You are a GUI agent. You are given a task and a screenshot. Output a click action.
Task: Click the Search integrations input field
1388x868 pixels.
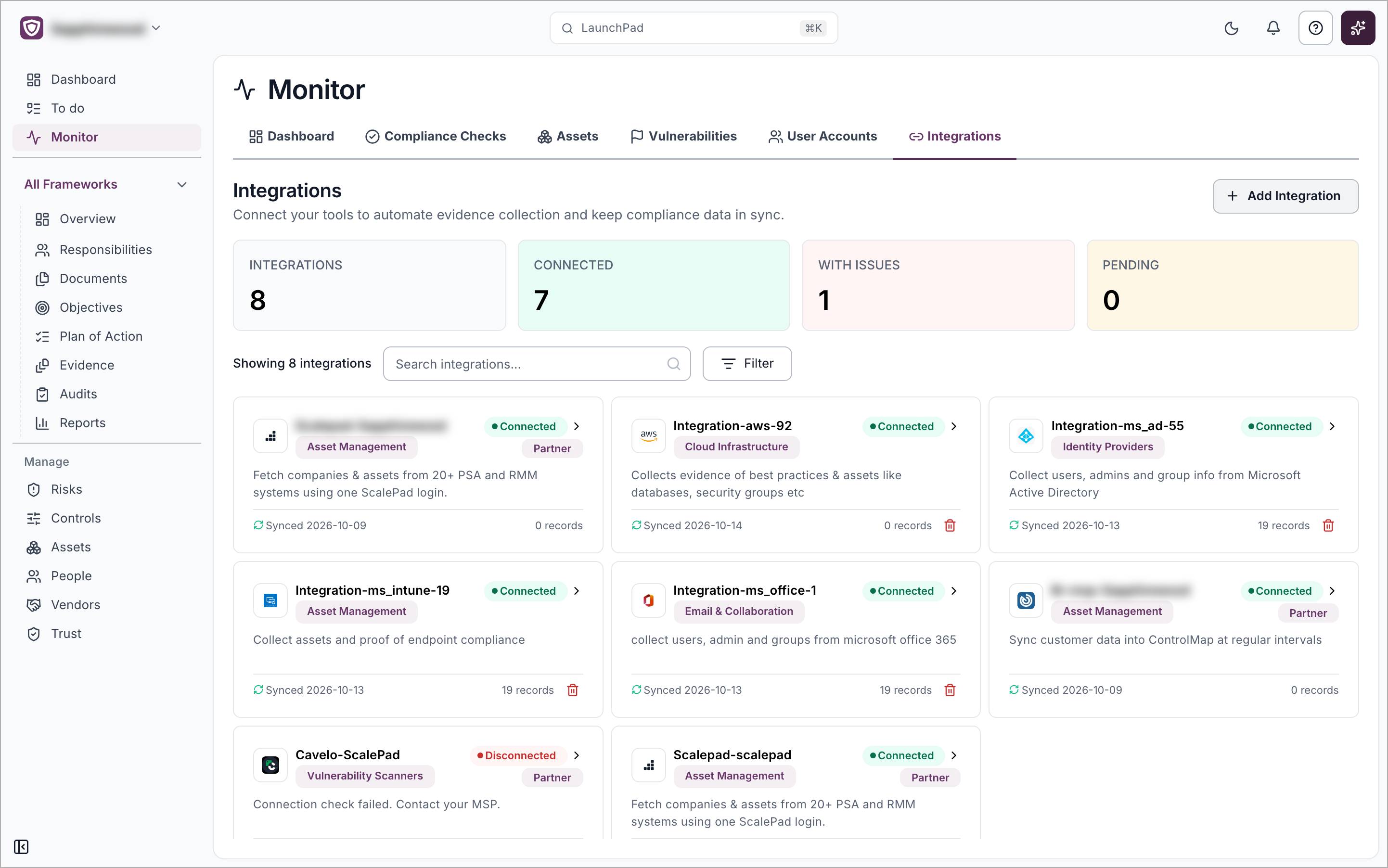[536, 364]
